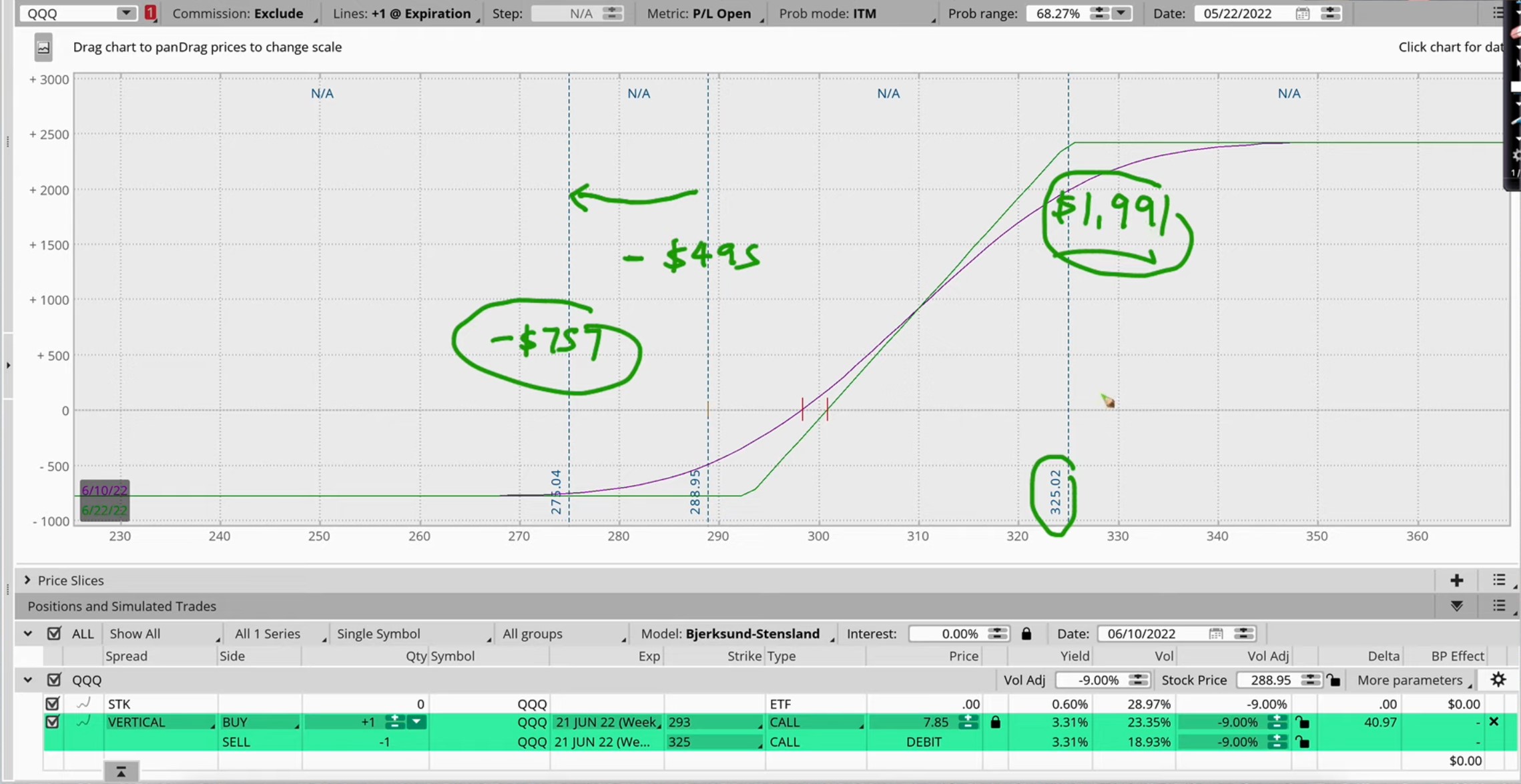The image size is (1521, 784).
Task: Toggle the Interest lock icon
Action: pos(1026,634)
